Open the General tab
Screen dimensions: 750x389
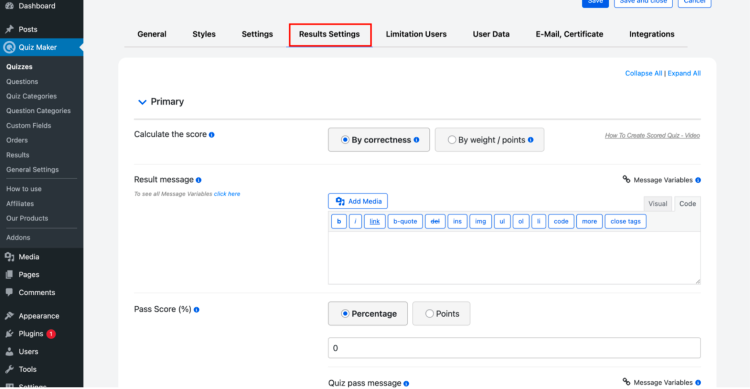(152, 34)
